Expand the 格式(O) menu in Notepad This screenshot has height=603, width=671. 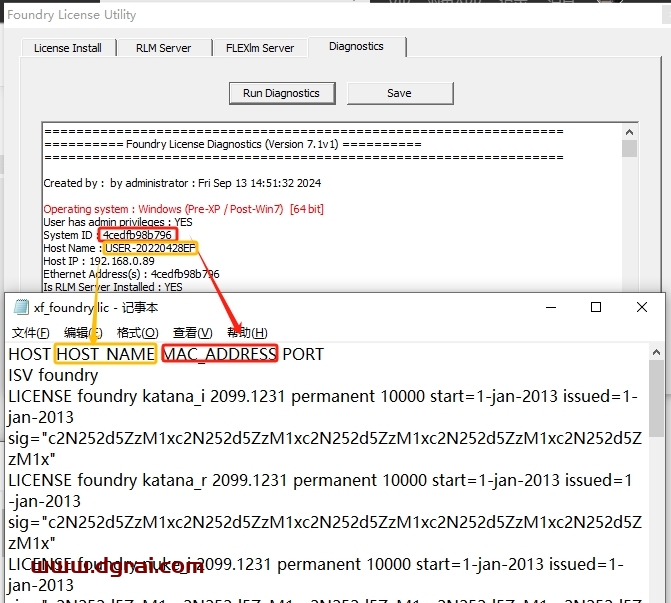point(137,333)
